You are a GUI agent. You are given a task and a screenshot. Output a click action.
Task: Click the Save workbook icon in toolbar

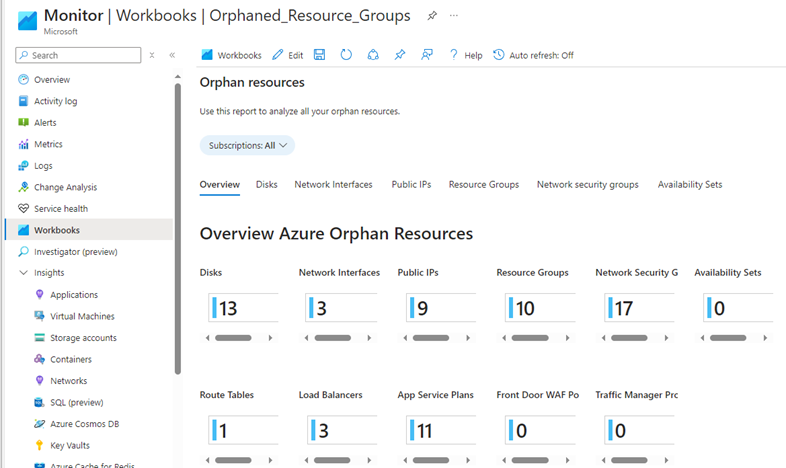tap(319, 55)
